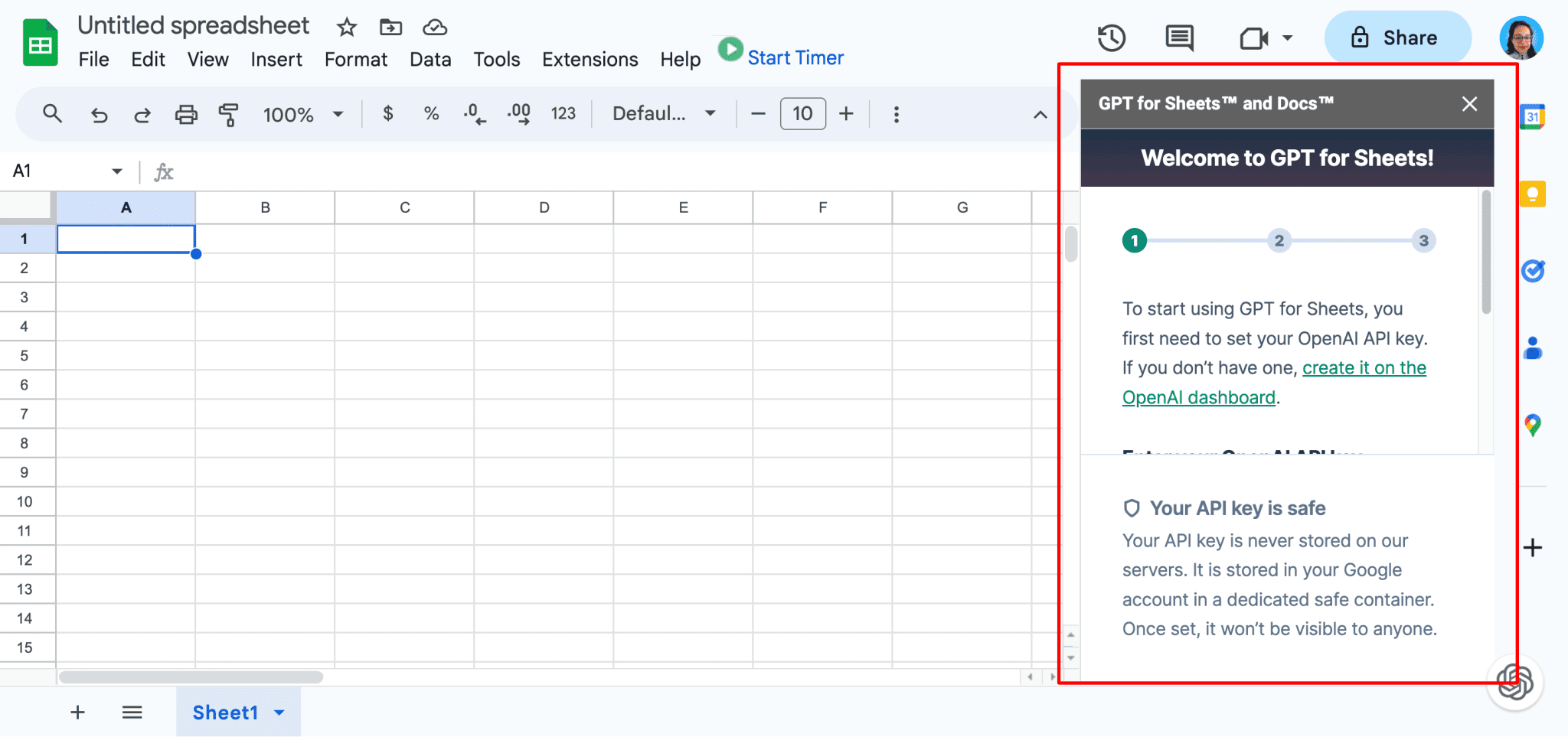Click the OpenAI logo floating button
The height and width of the screenshot is (737, 1568).
pyautogui.click(x=1515, y=683)
